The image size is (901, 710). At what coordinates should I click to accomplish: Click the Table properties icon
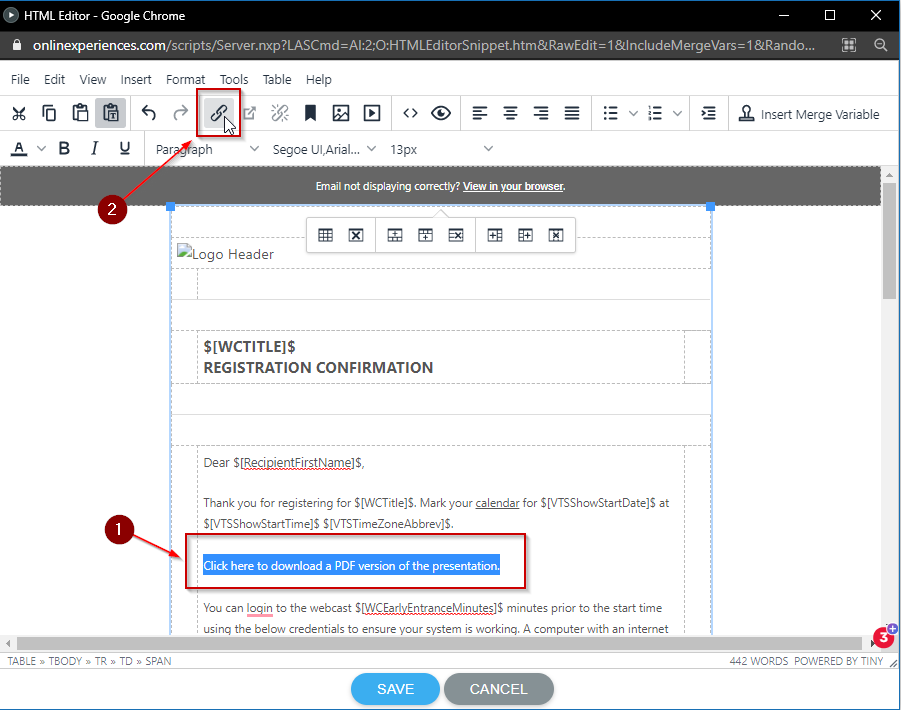pos(325,235)
